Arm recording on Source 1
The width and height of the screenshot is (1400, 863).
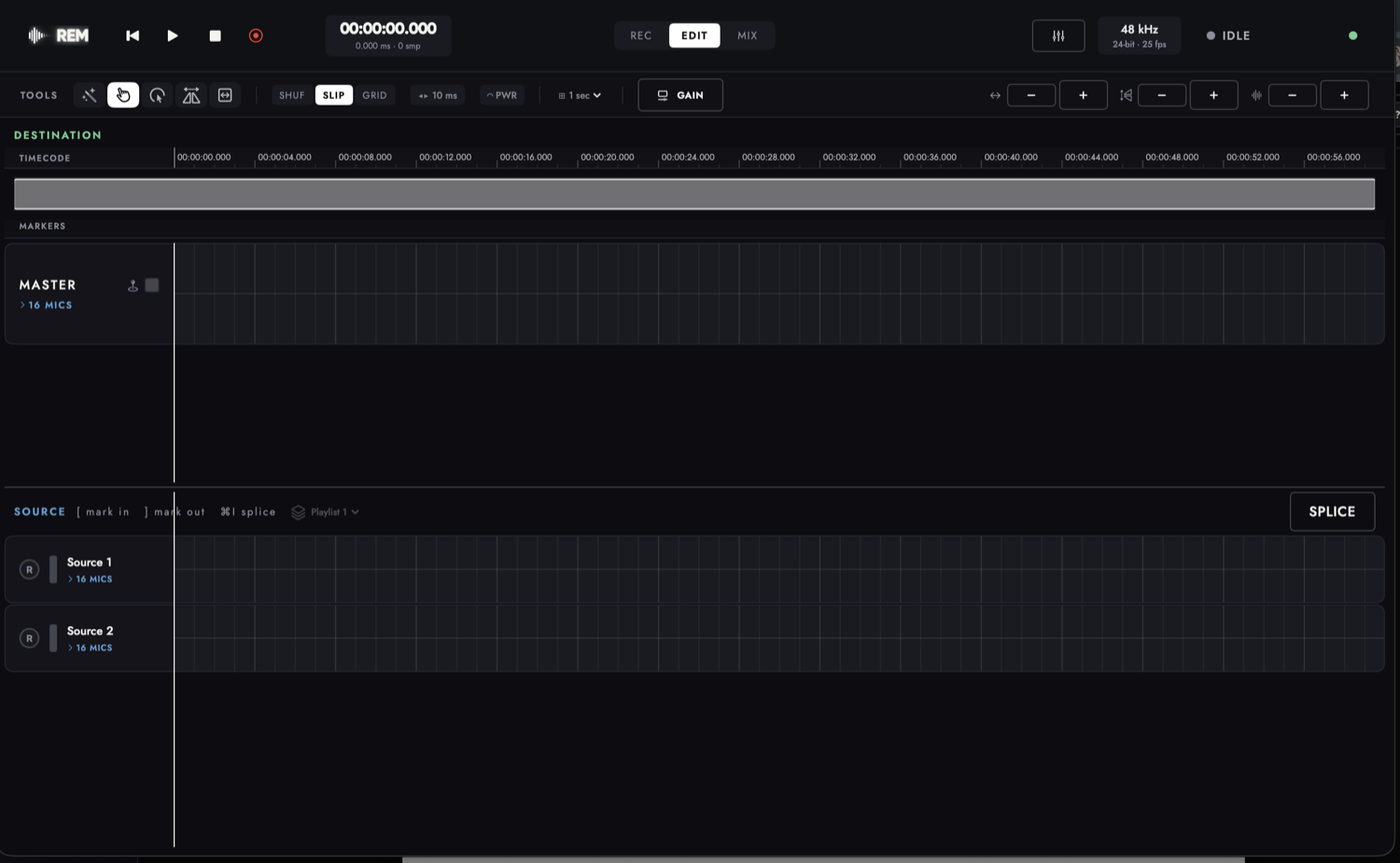pyautogui.click(x=29, y=569)
